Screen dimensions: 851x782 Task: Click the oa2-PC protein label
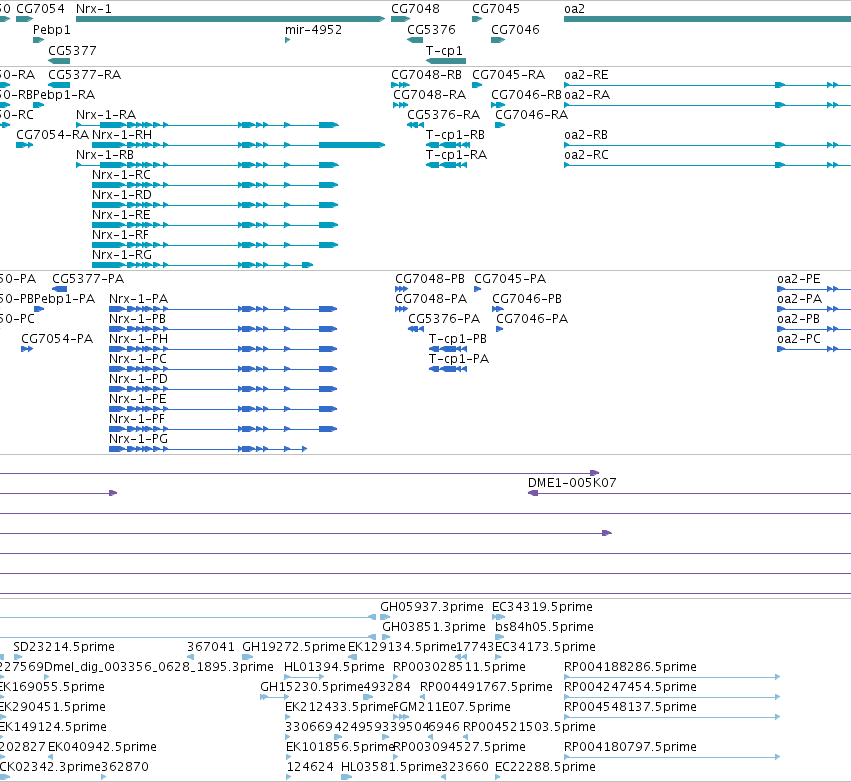[799, 339]
